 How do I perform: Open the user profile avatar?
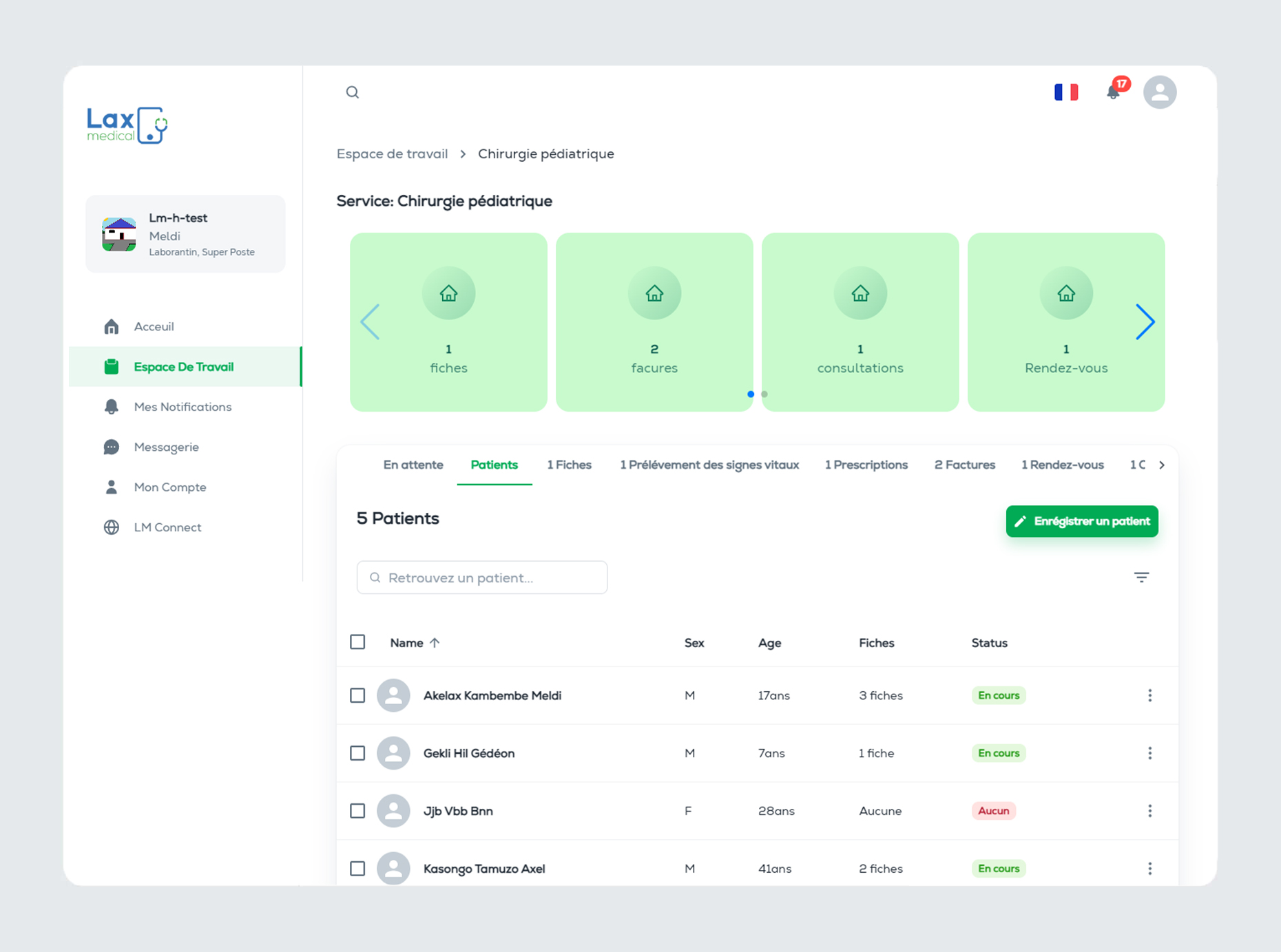click(1159, 92)
